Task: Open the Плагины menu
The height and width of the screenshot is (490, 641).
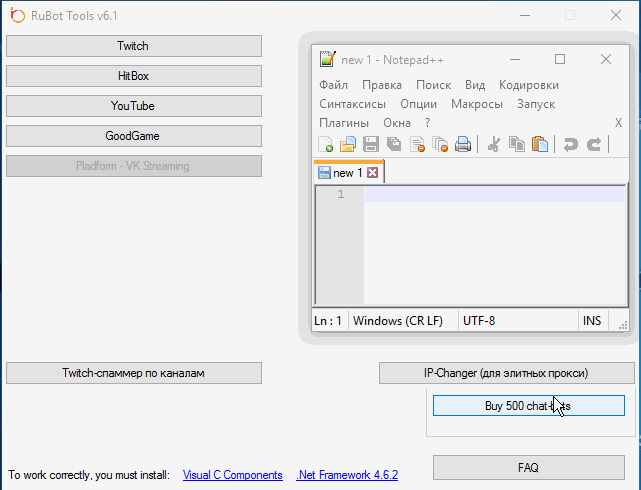Action: [344, 123]
